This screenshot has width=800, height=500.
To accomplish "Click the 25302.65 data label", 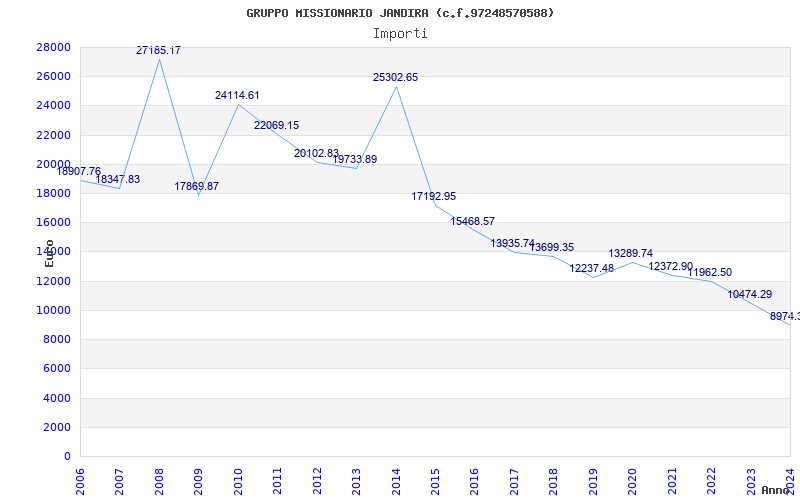I will click(x=395, y=78).
